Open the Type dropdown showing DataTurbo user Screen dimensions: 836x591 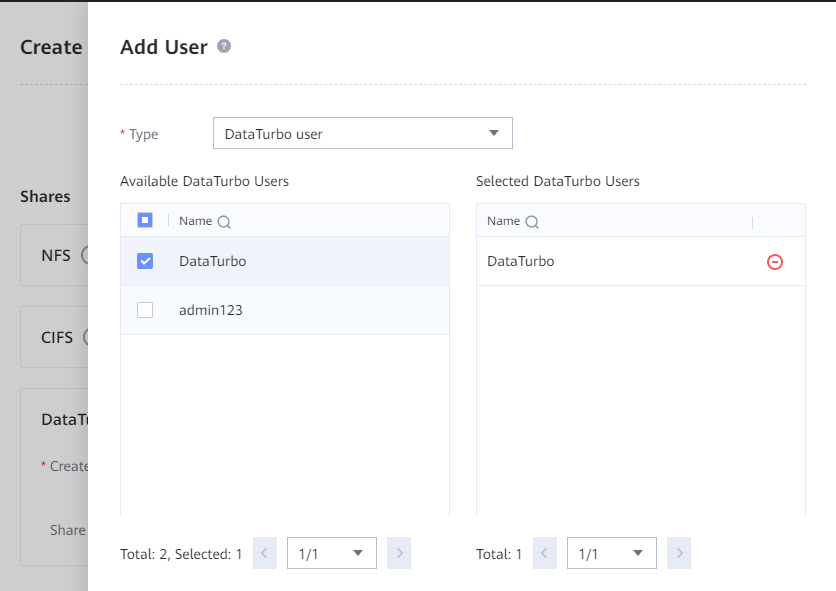362,133
